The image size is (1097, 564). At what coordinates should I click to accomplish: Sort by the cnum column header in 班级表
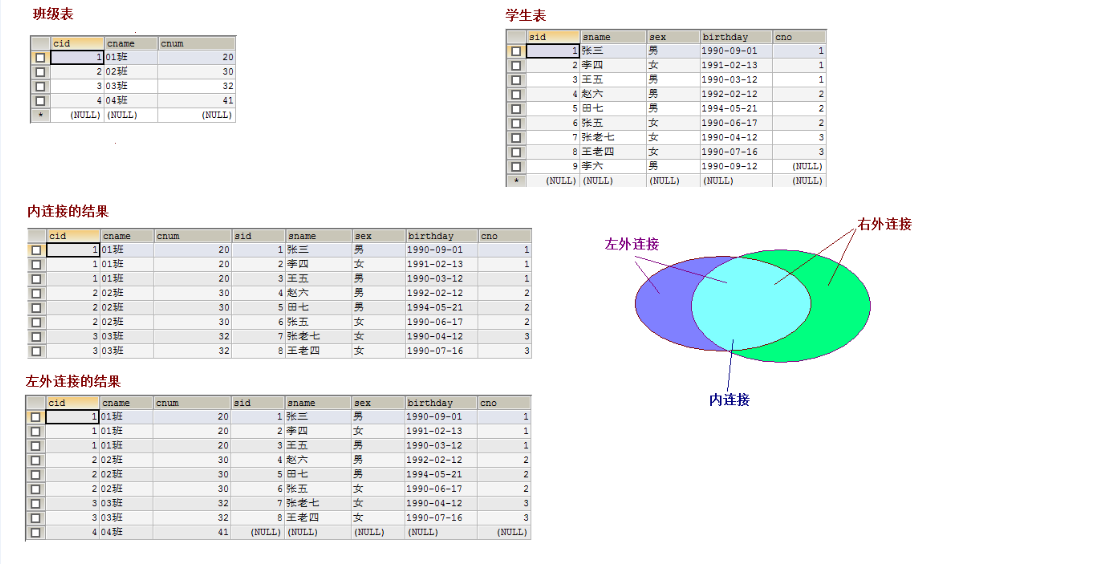(x=197, y=43)
